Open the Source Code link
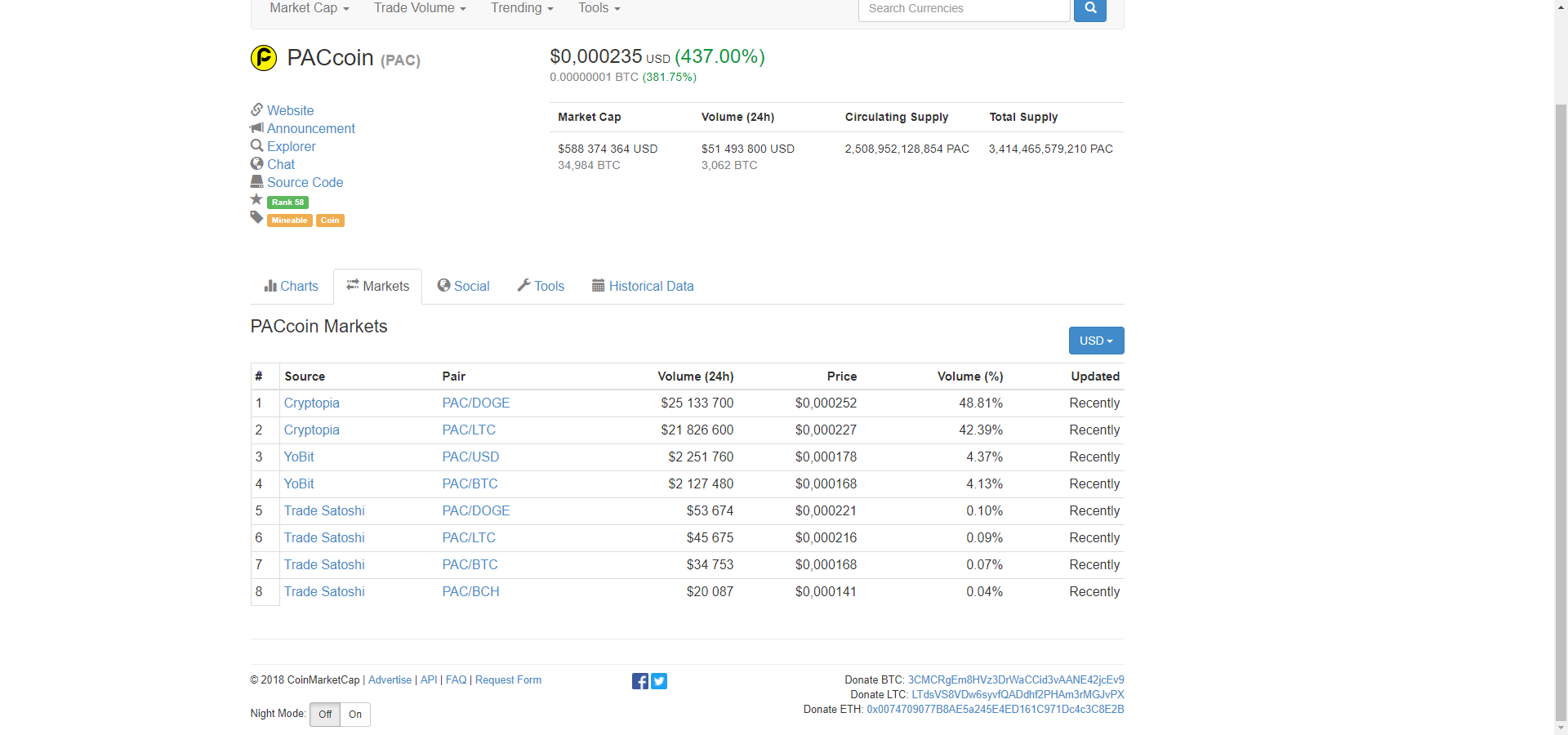Viewport: 1568px width, 735px height. tap(305, 182)
